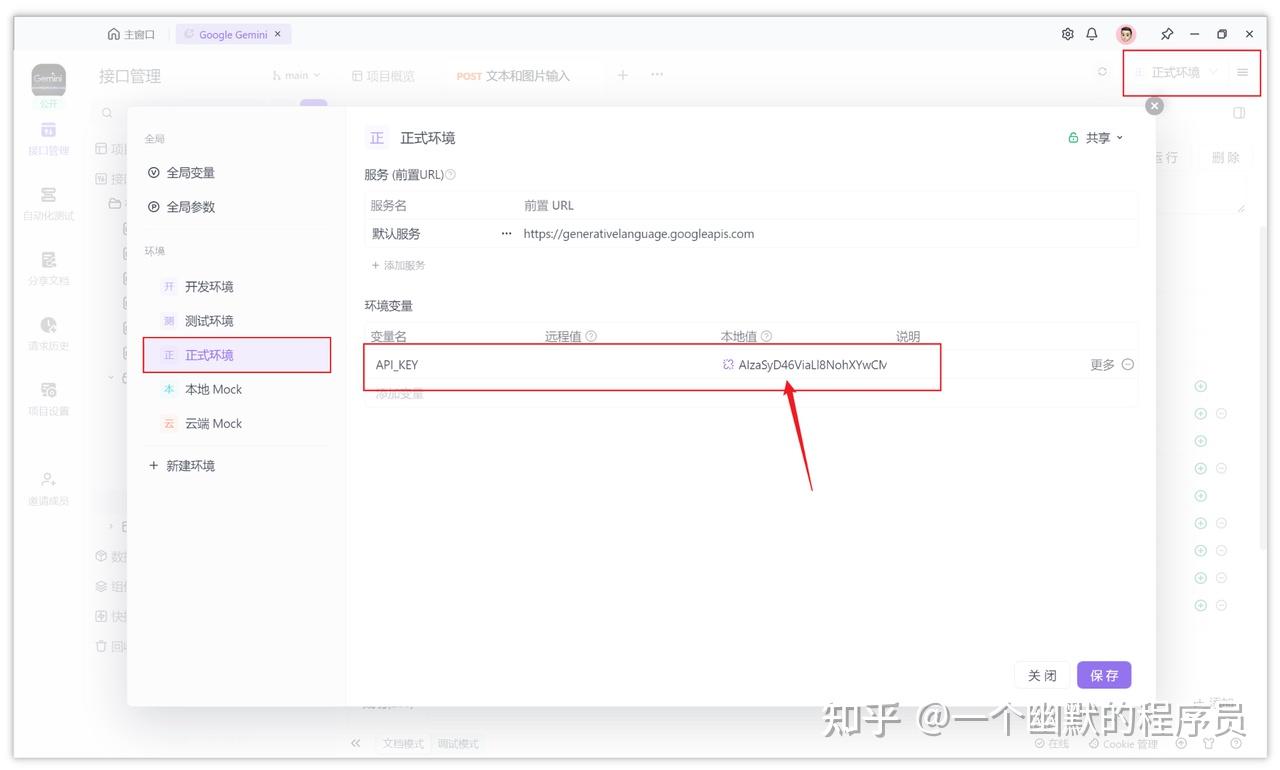Switch to 本地 Mock environment
This screenshot has width=1280, height=770.
coord(213,389)
